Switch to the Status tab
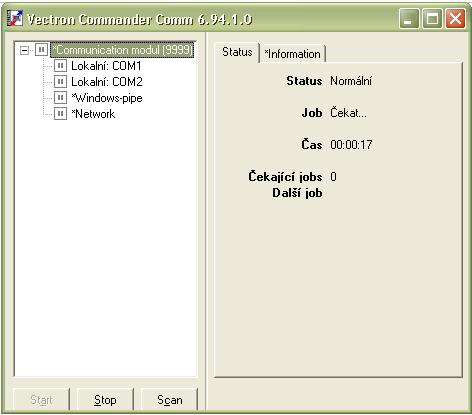 [237, 52]
